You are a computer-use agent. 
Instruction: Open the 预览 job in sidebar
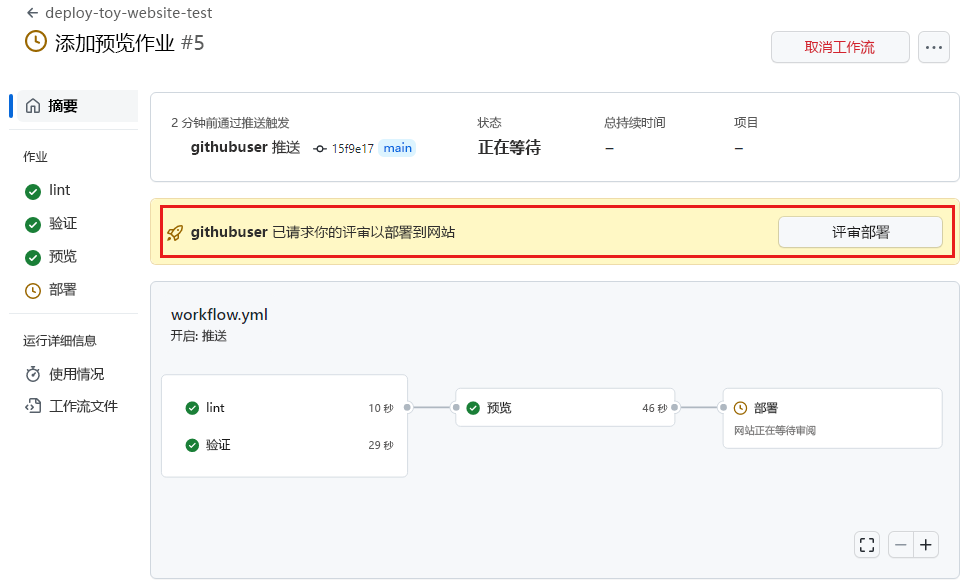pos(63,257)
